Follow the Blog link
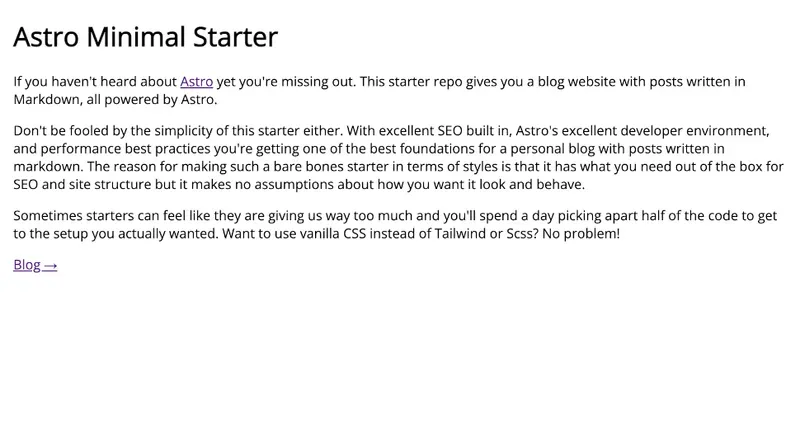Image resolution: width=800 pixels, height=424 pixels. pyautogui.click(x=27, y=265)
